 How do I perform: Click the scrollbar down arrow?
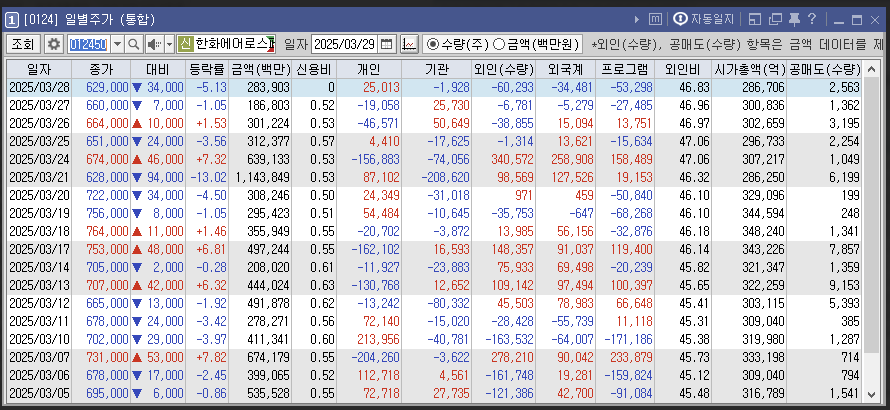click(871, 395)
